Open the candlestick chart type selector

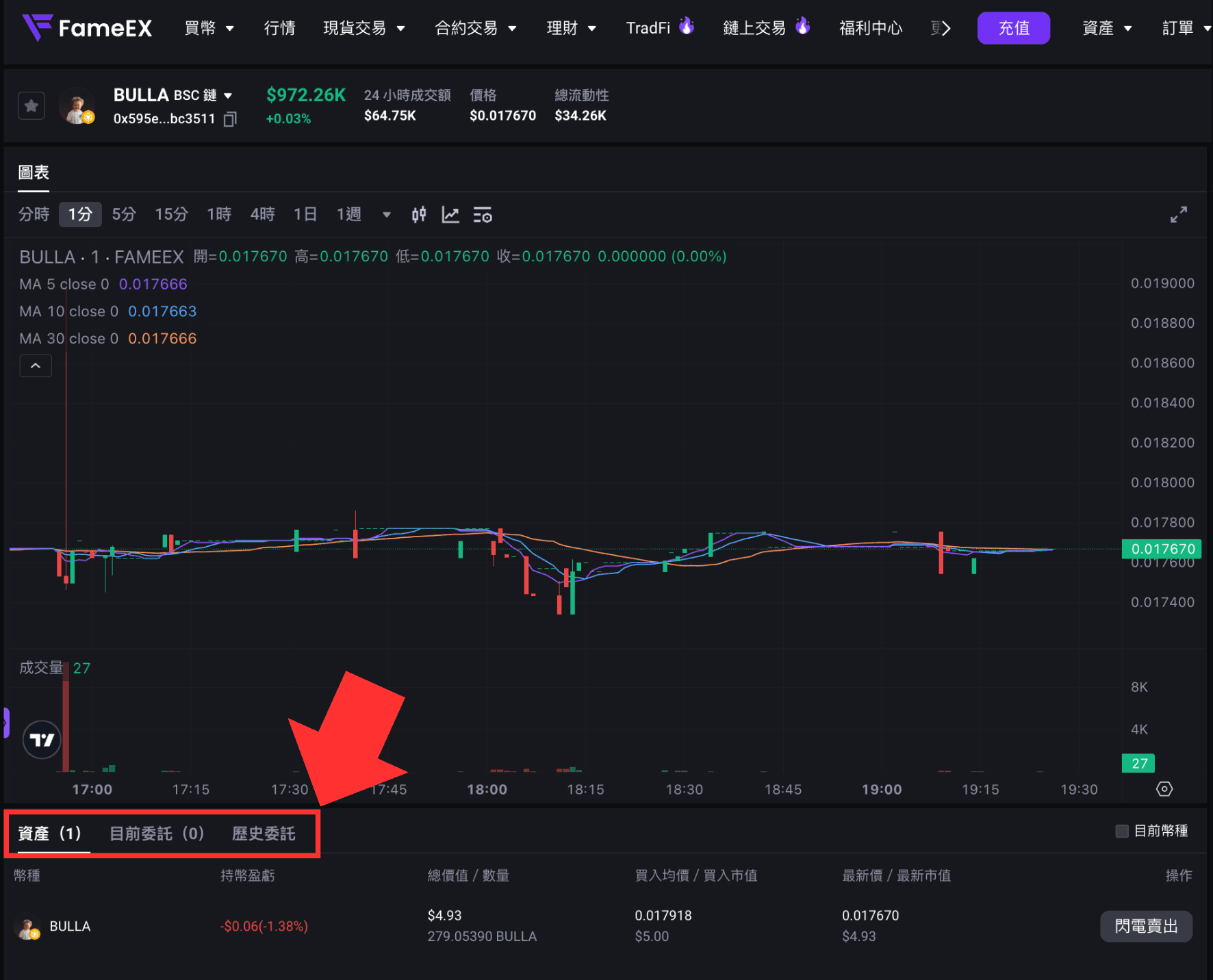419,215
